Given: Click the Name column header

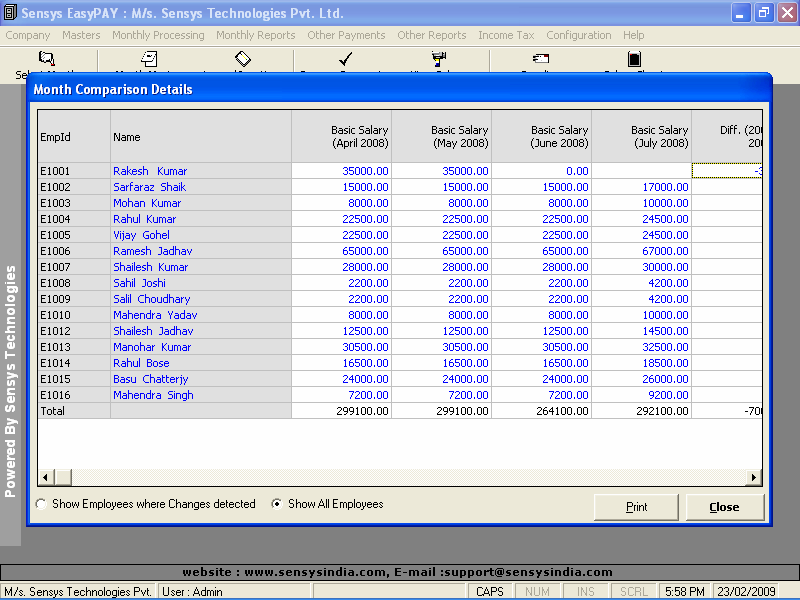Looking at the screenshot, I should (201, 137).
